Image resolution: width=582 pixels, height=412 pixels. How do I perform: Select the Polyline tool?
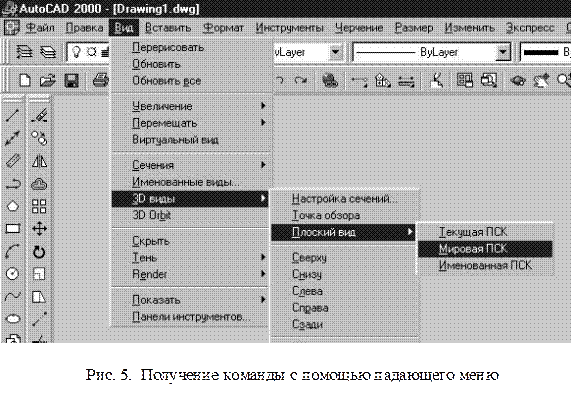[x=13, y=184]
